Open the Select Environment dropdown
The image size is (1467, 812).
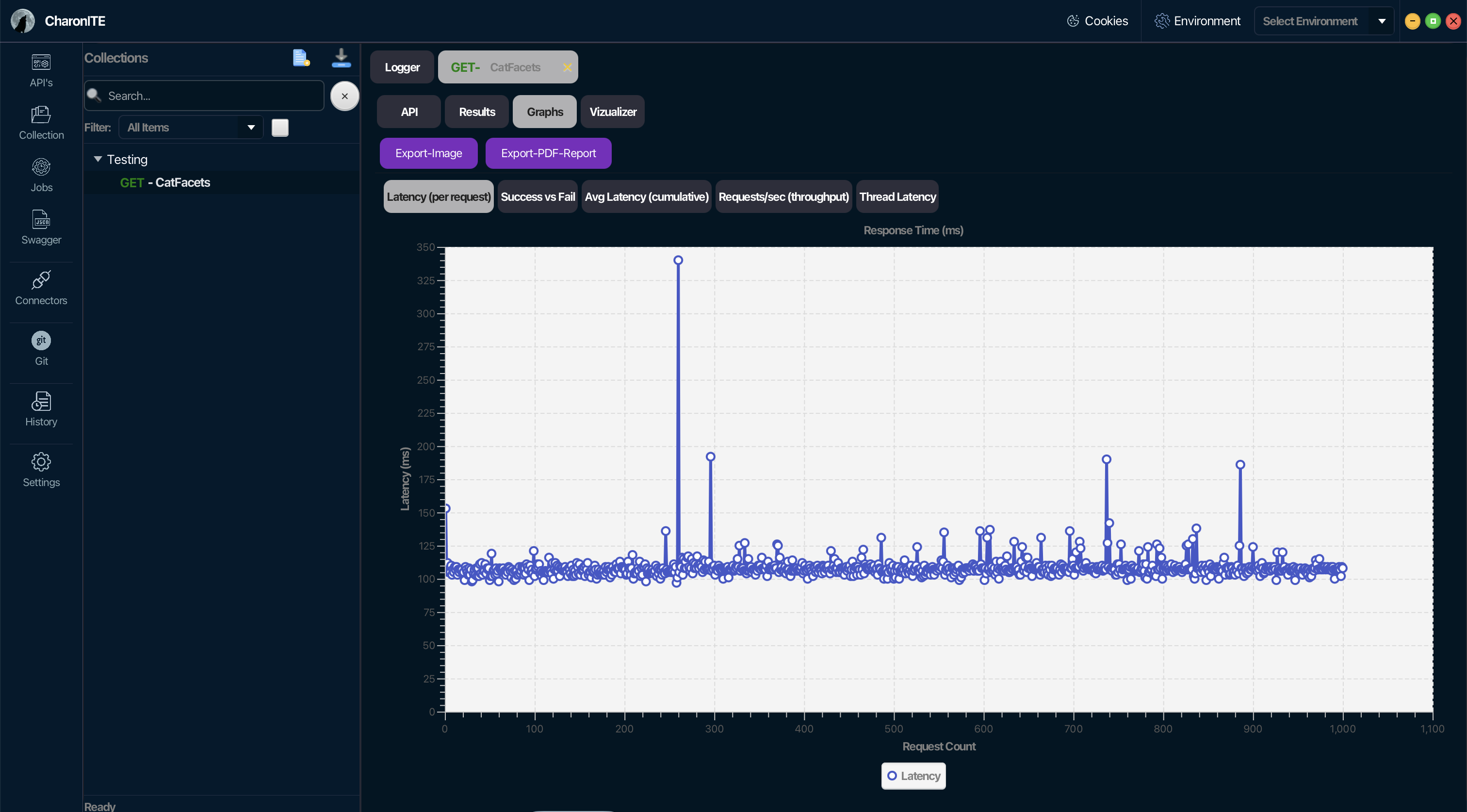click(1323, 21)
